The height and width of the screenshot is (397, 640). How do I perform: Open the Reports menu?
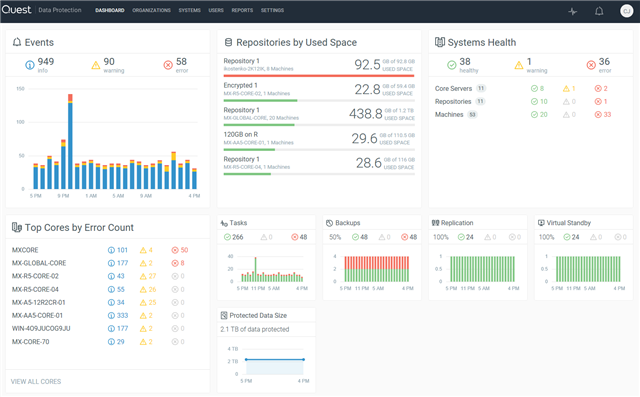(242, 10)
